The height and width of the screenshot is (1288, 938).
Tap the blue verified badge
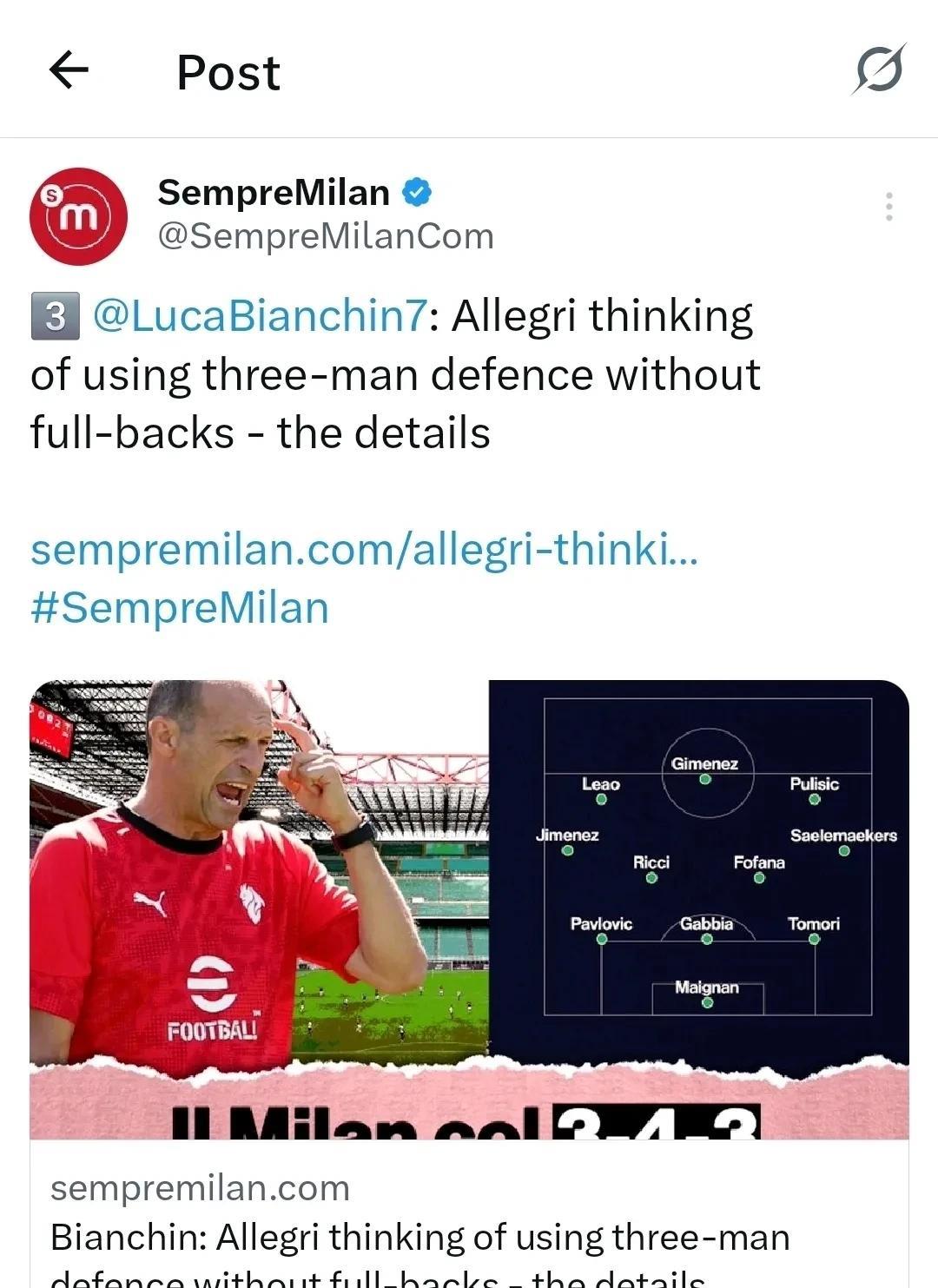coord(418,192)
